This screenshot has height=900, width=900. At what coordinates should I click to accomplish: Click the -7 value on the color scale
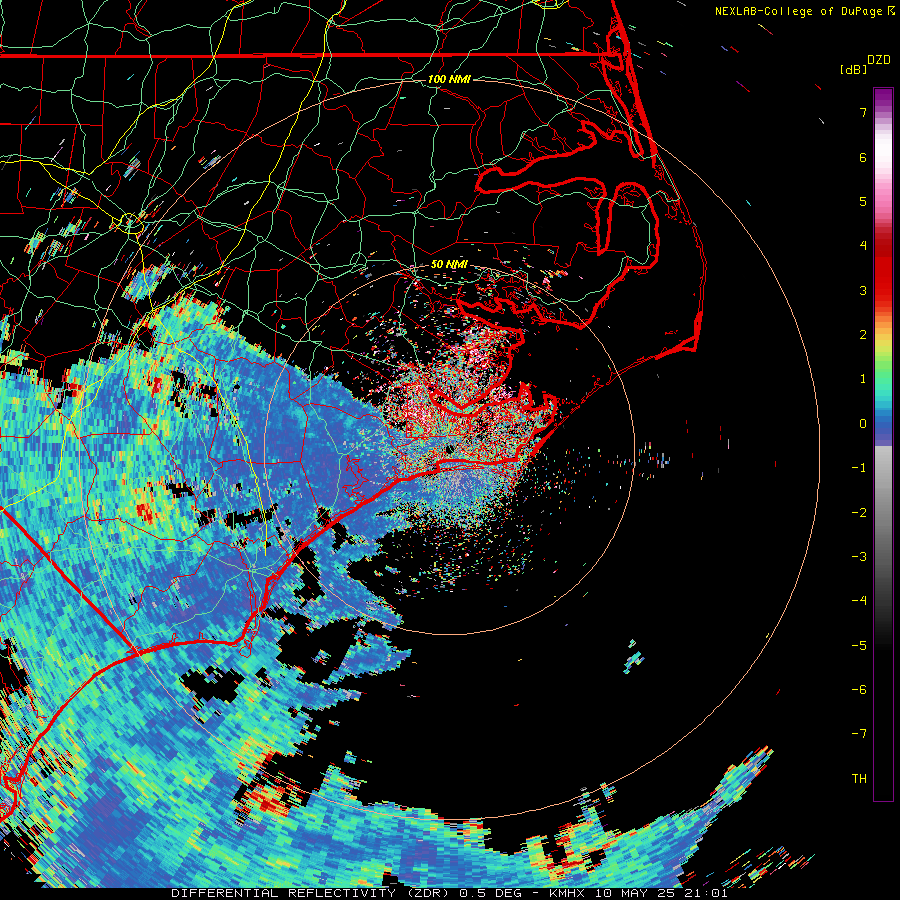tap(859, 734)
